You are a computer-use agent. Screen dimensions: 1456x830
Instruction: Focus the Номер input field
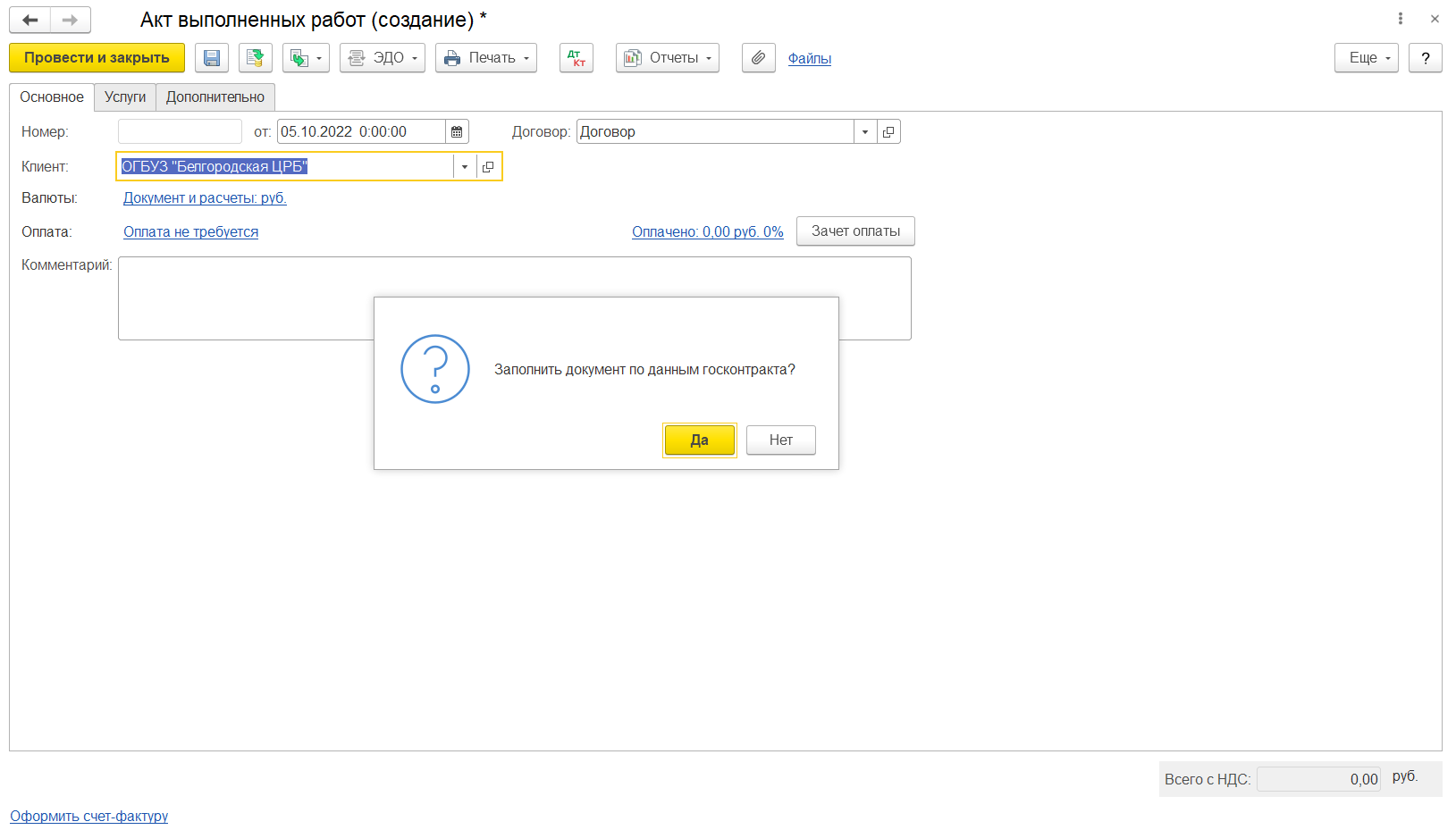click(180, 131)
